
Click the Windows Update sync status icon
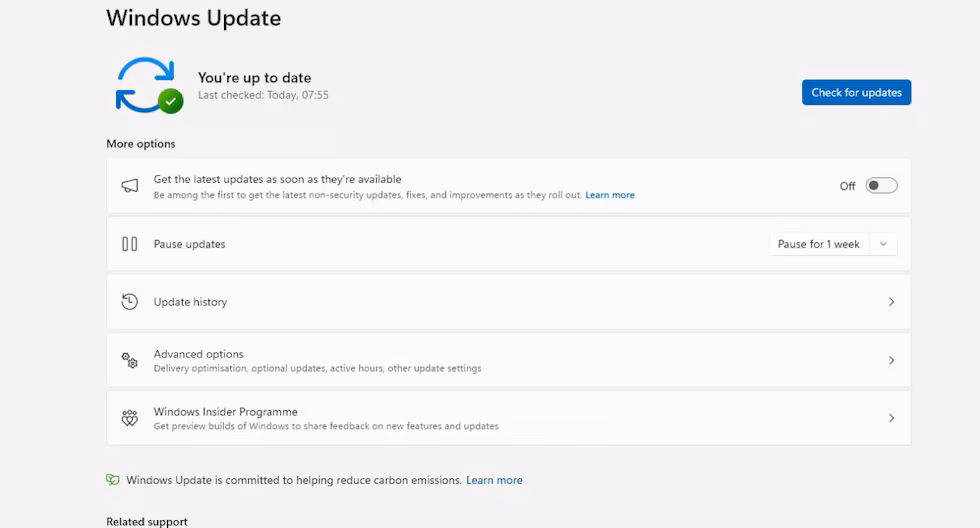pyautogui.click(x=148, y=85)
